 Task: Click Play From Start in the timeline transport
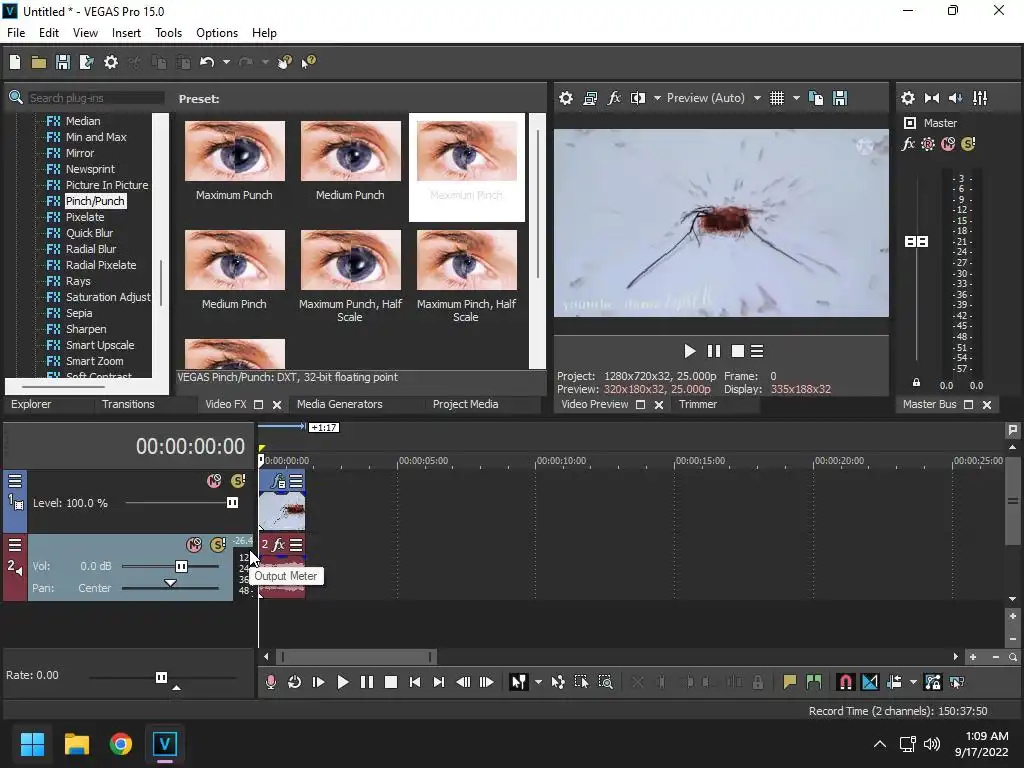pos(319,682)
